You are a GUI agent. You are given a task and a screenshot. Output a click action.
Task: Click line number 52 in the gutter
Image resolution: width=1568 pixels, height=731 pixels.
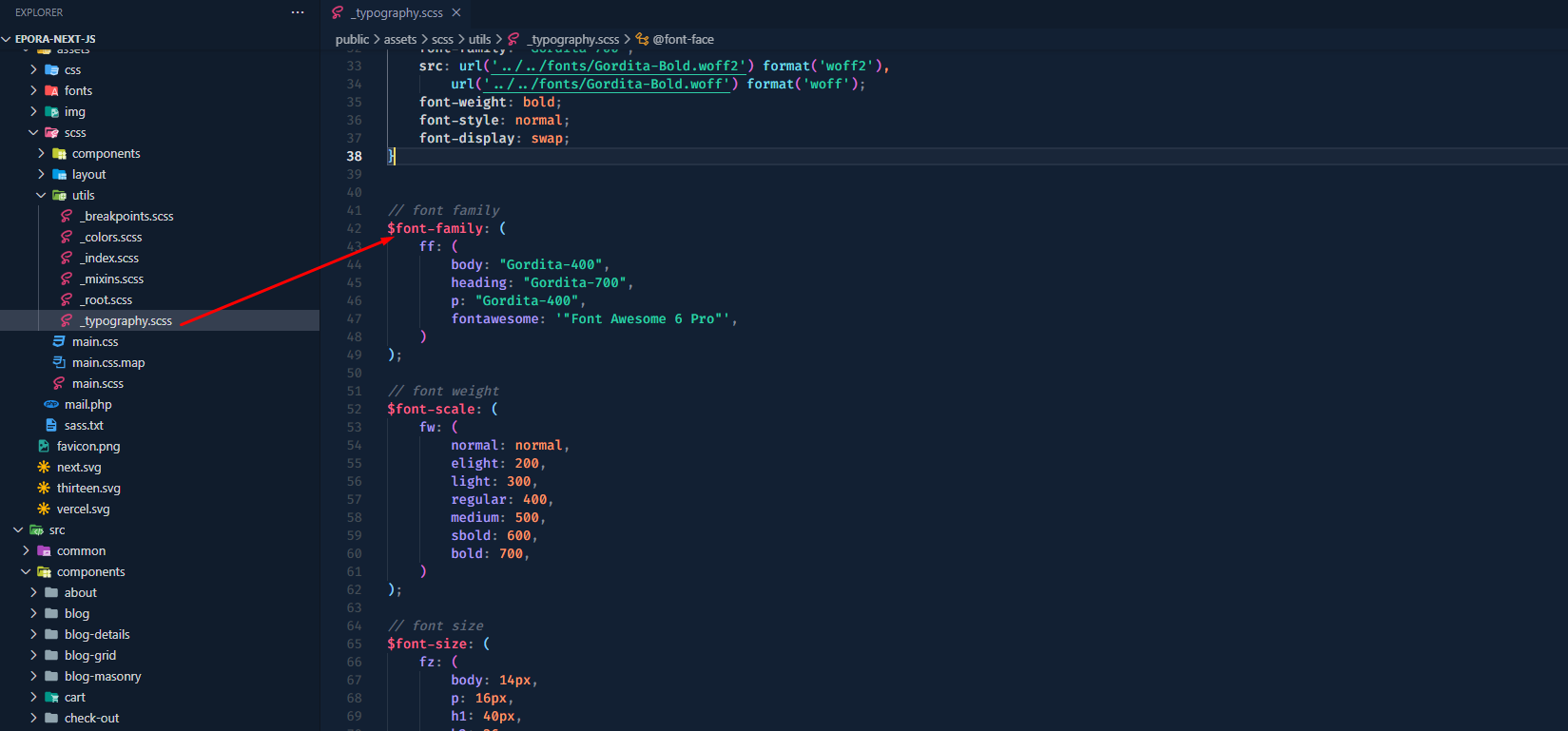coord(354,409)
